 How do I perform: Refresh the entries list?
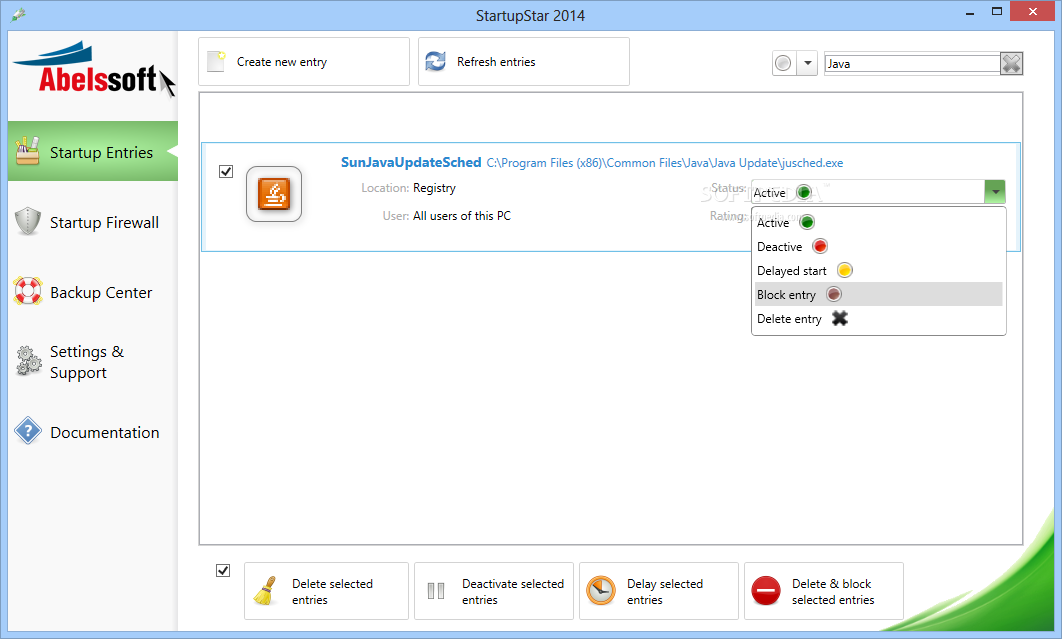524,62
